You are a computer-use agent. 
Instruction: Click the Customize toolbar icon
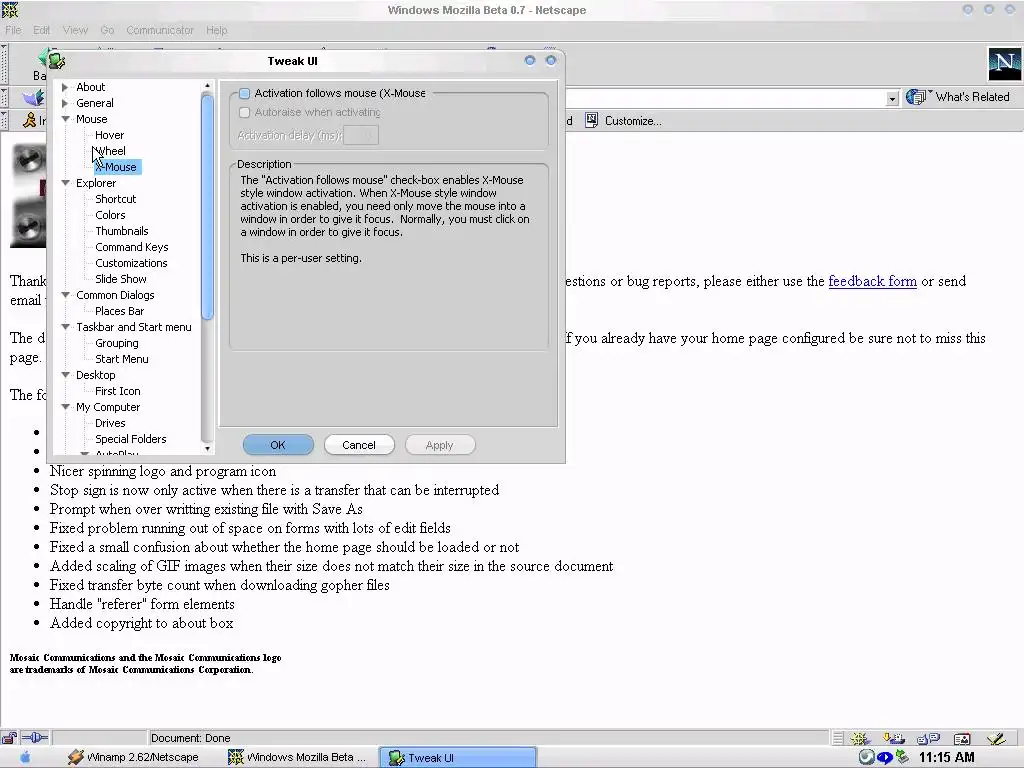(591, 120)
